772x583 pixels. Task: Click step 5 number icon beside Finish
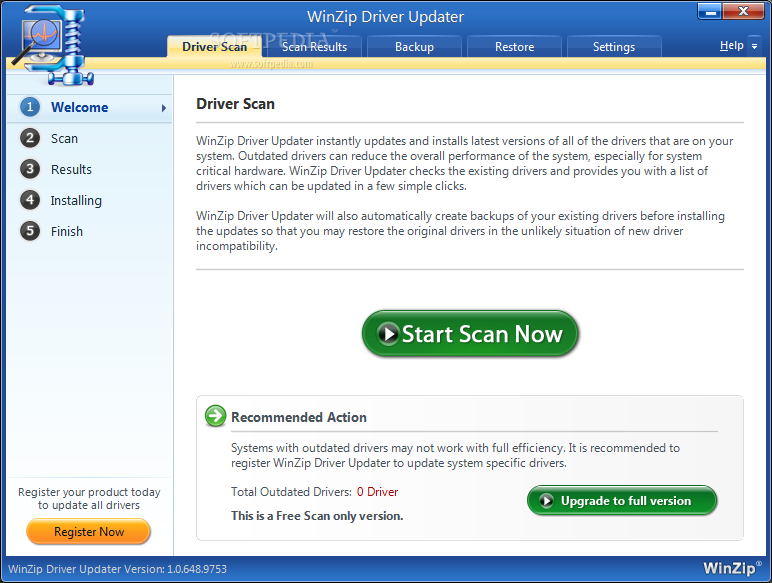[x=30, y=231]
